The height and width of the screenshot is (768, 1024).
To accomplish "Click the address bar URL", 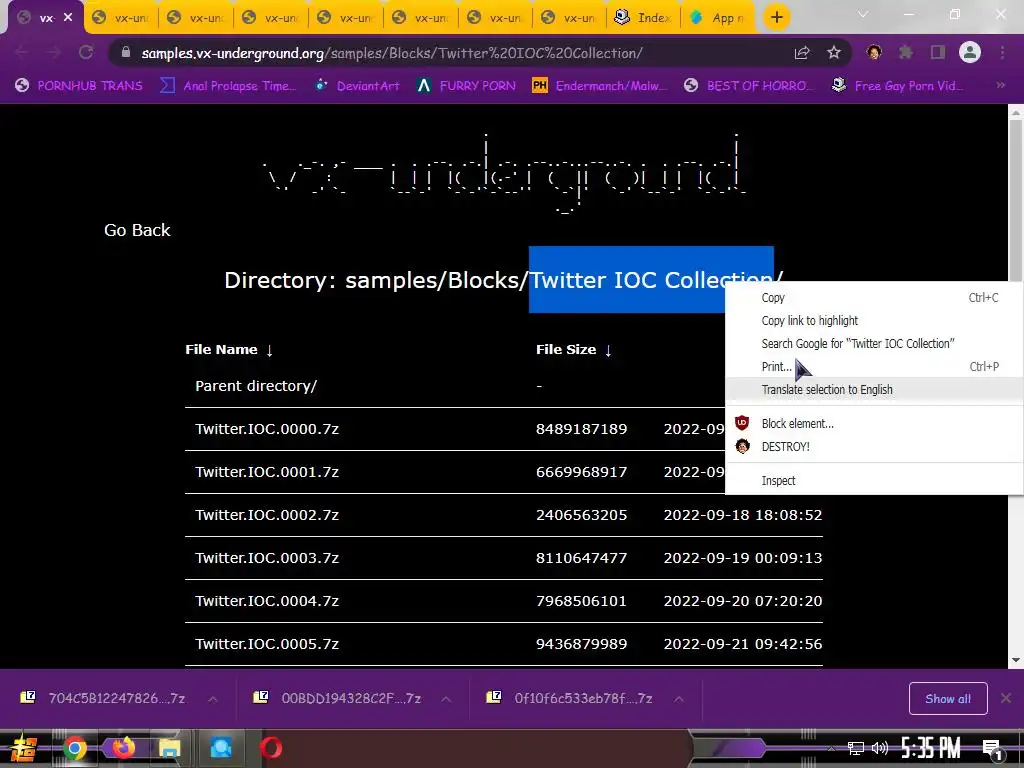I will tap(392, 53).
